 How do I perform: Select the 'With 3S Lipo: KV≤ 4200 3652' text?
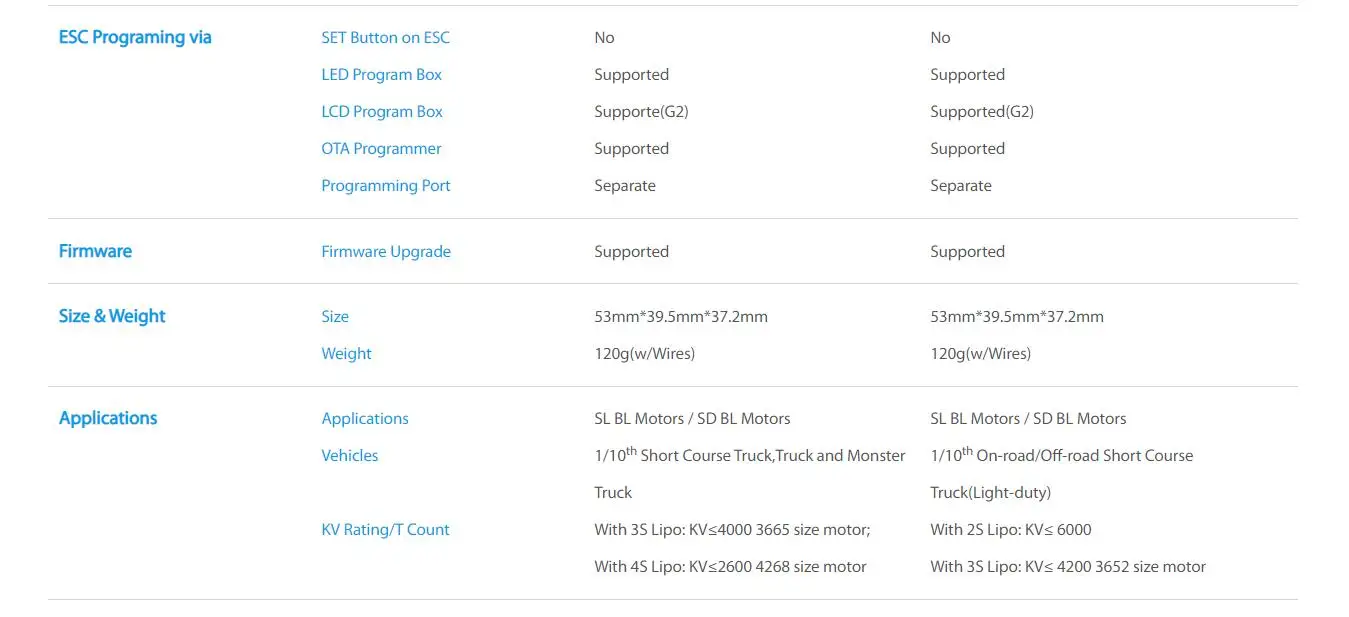(x=1030, y=567)
